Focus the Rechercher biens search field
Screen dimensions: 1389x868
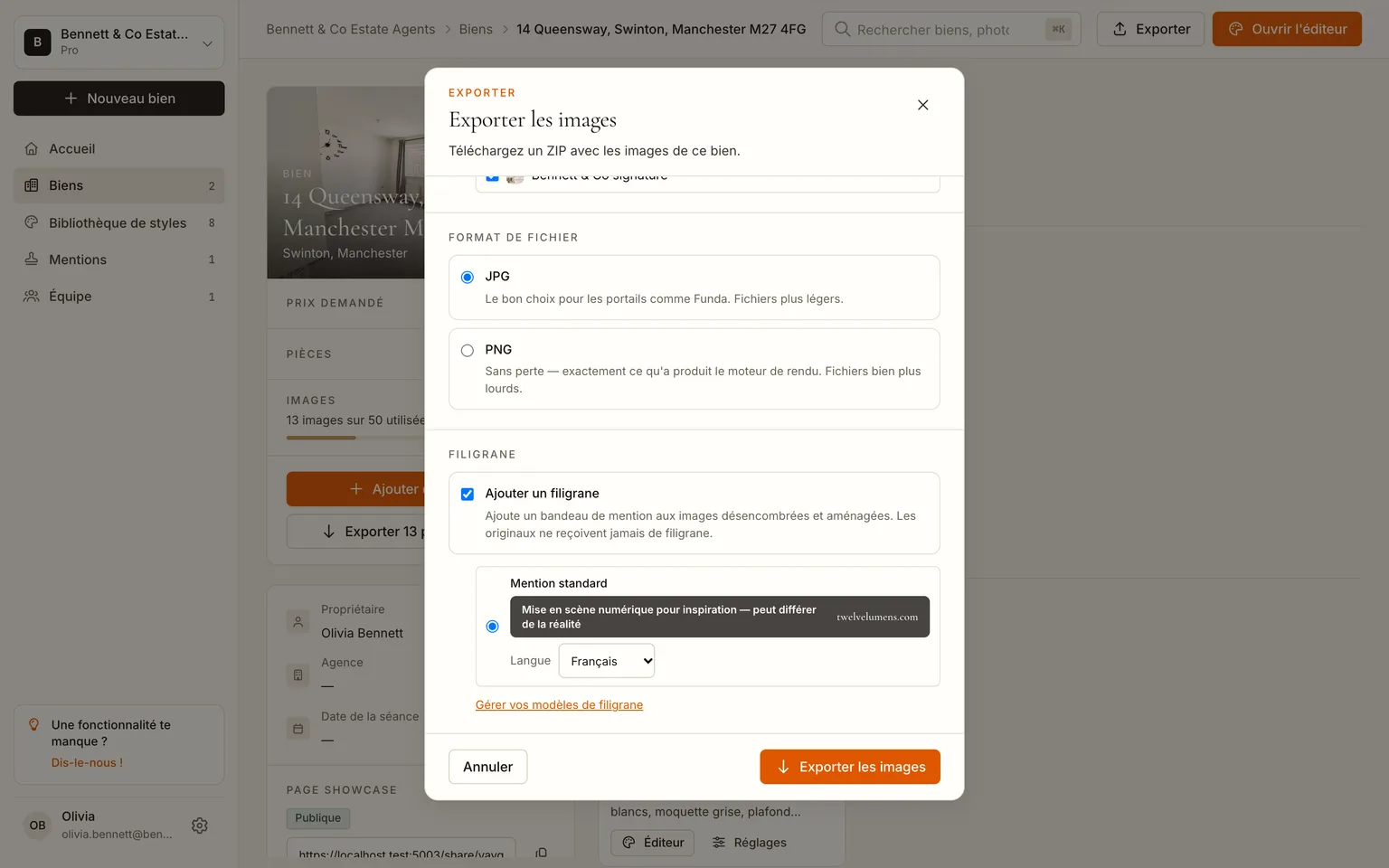[x=950, y=29]
